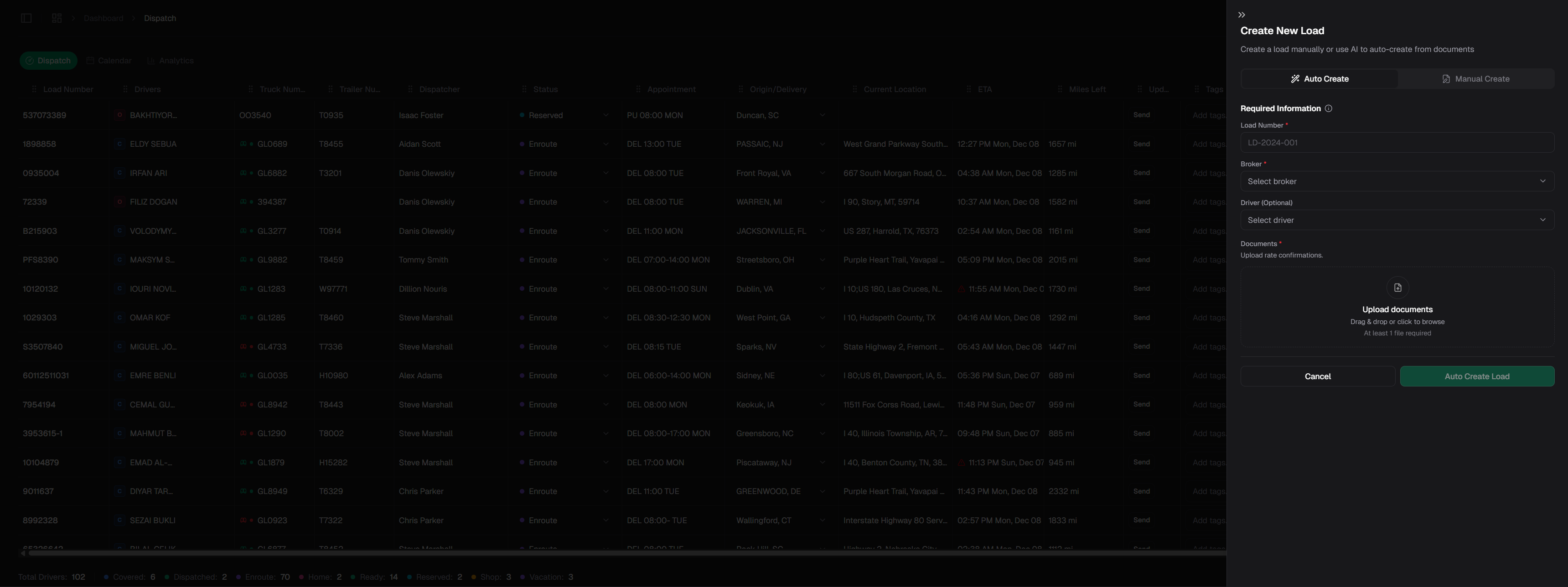Click the Required Information info icon
The width and height of the screenshot is (1568, 587).
(1328, 108)
